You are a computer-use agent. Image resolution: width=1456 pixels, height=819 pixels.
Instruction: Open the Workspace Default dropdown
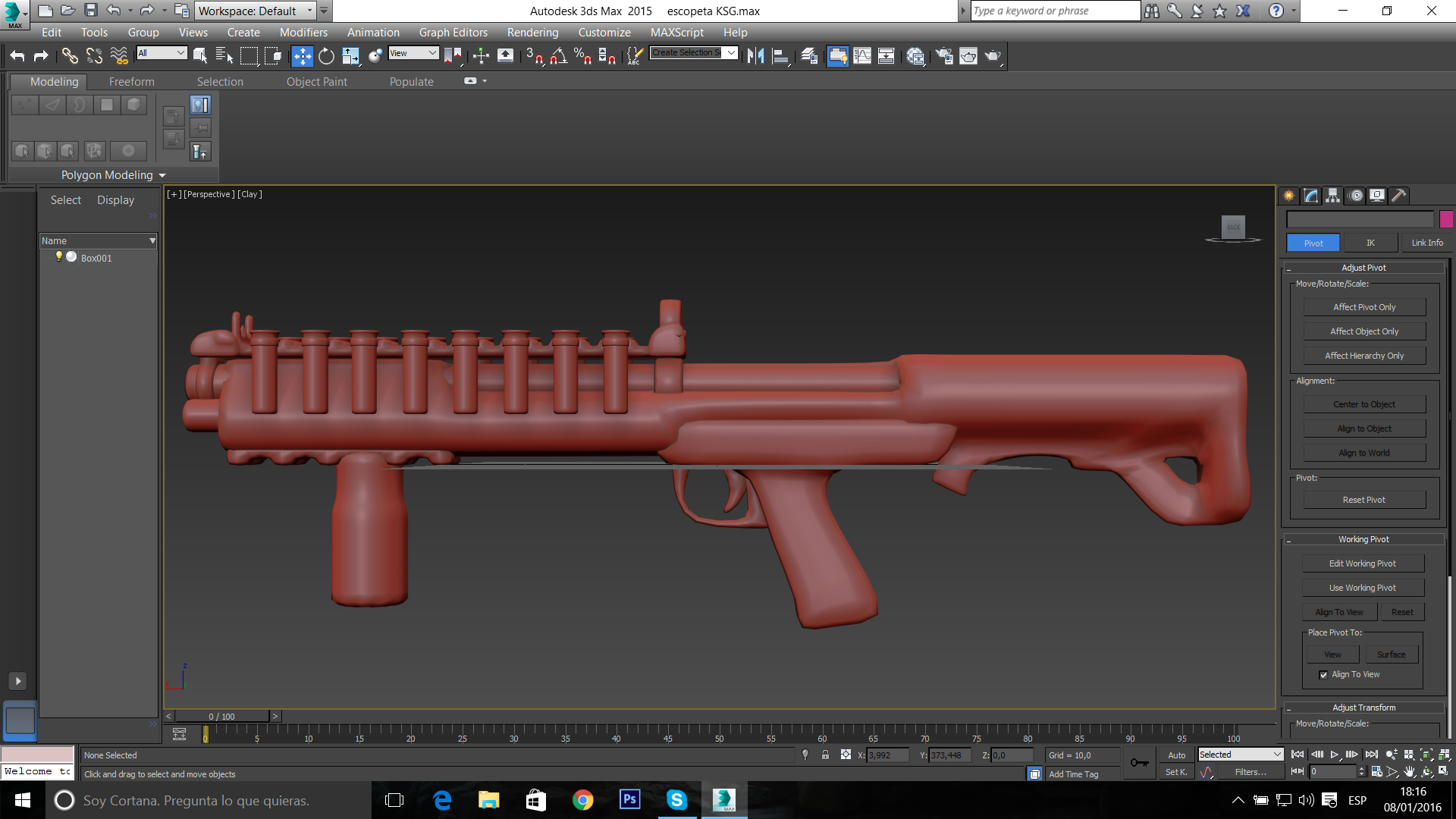[255, 11]
